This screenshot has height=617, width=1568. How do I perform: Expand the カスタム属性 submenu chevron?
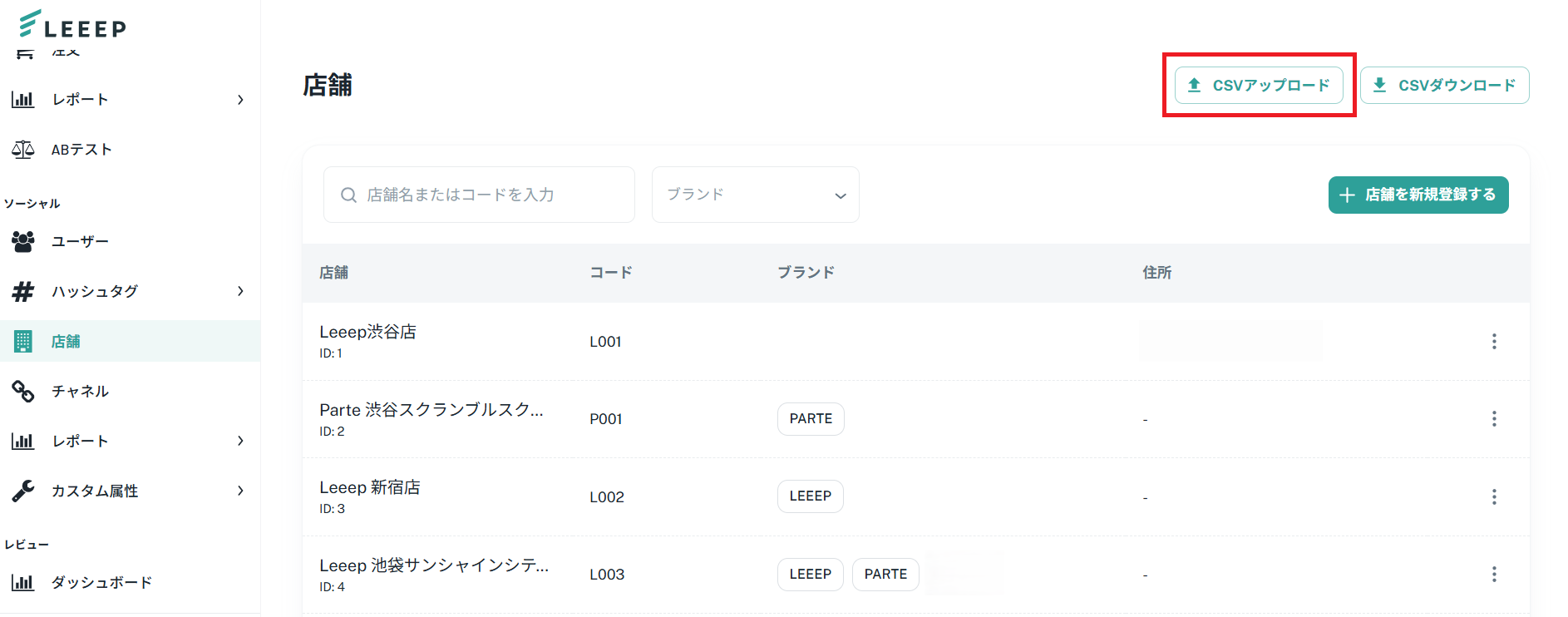pos(240,491)
